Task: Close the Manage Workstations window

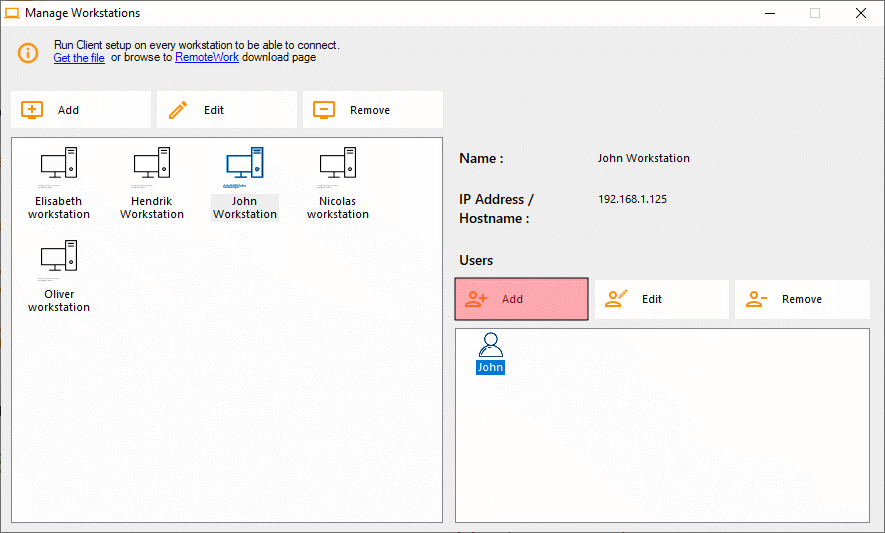Action: tap(861, 13)
